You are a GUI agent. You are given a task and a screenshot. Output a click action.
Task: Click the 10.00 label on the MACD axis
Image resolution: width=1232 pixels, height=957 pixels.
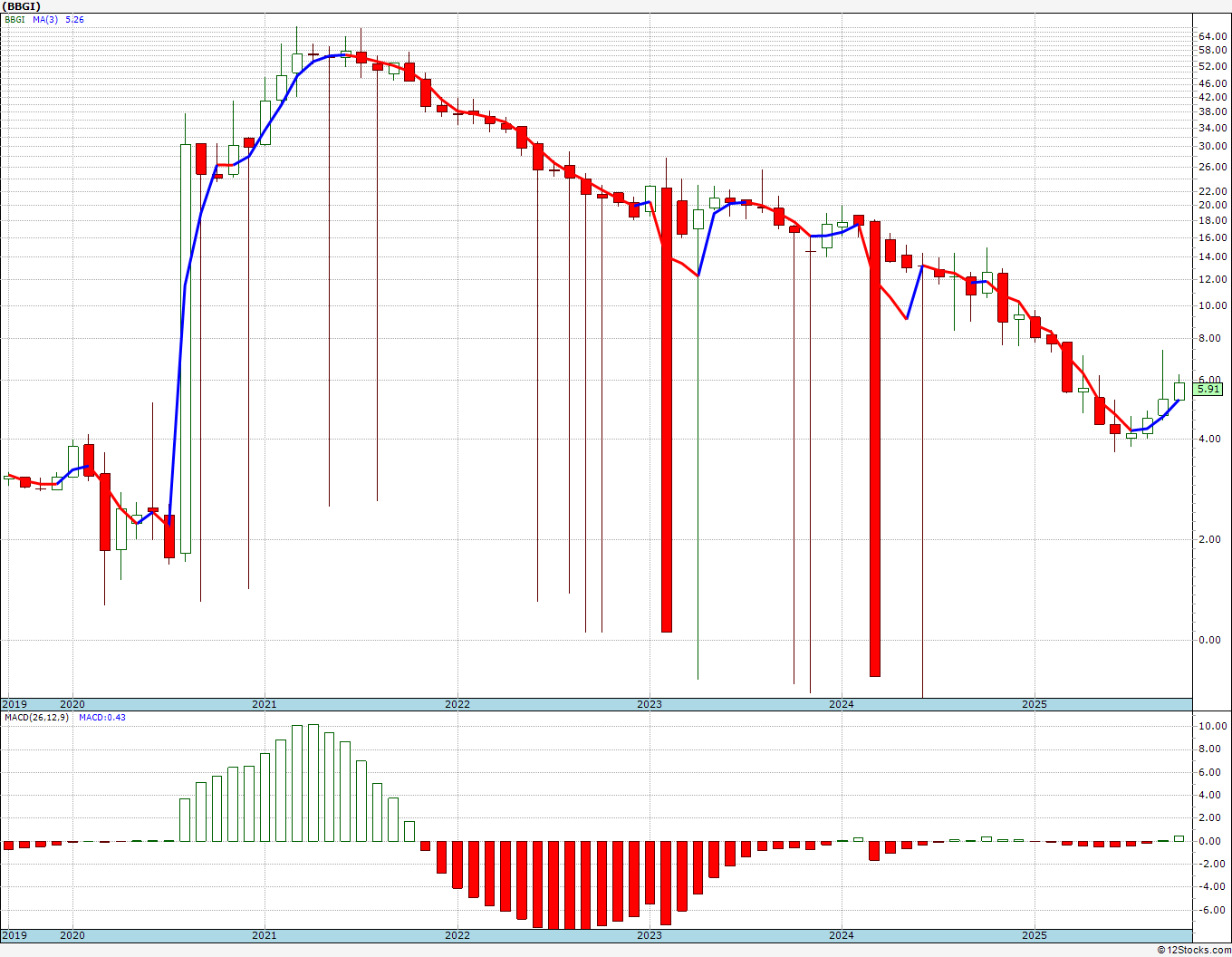pos(1212,727)
